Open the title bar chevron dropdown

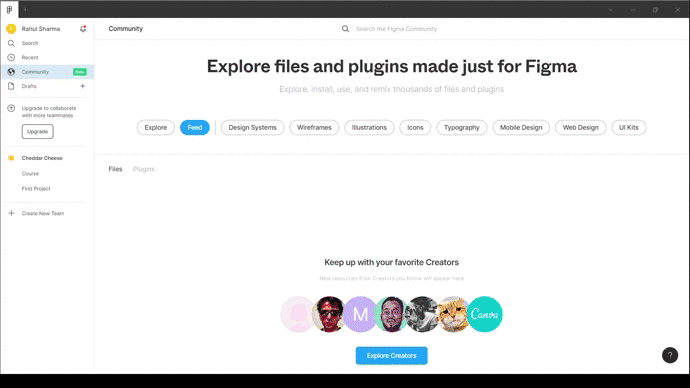610,10
